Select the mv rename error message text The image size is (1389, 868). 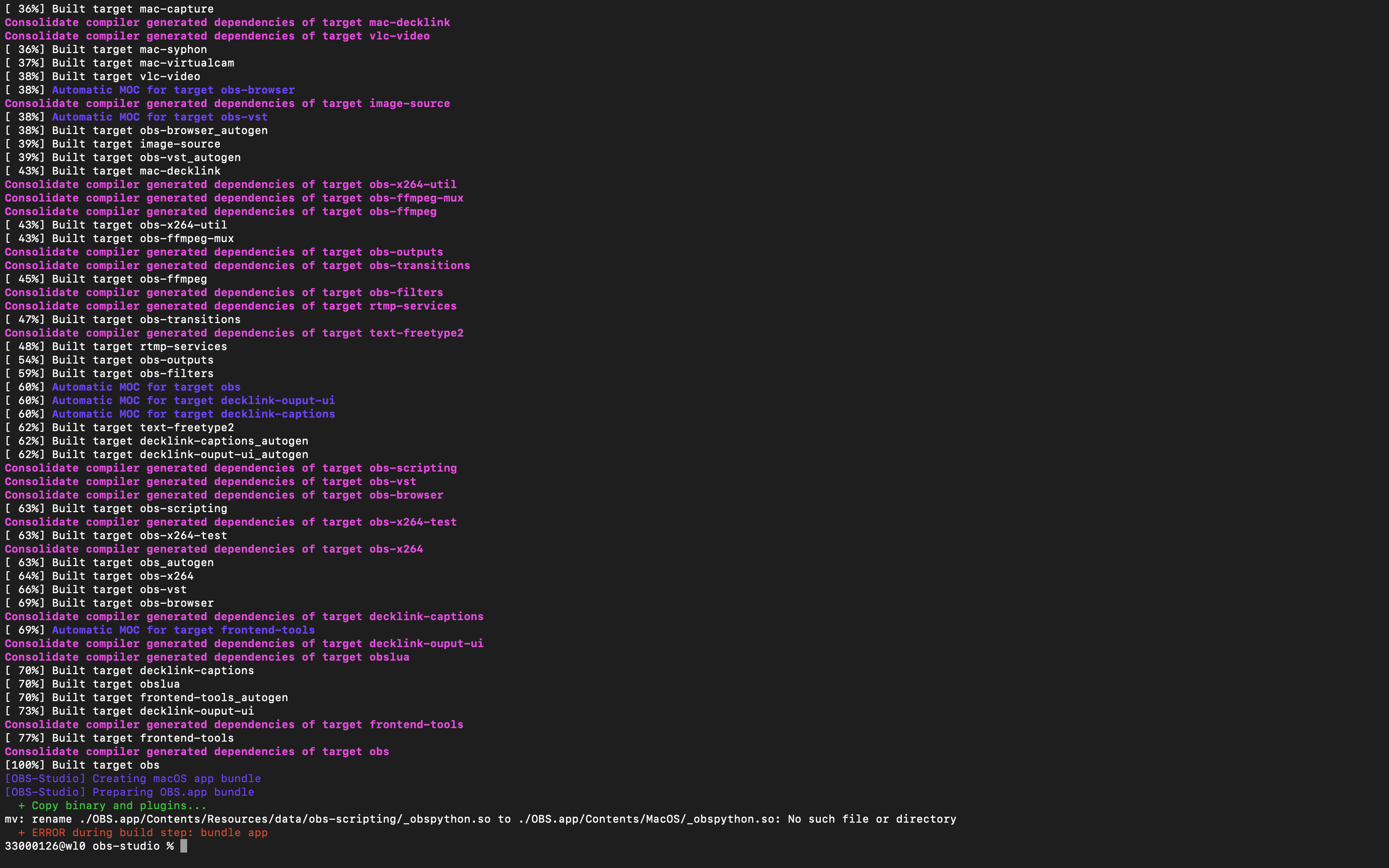402,819
